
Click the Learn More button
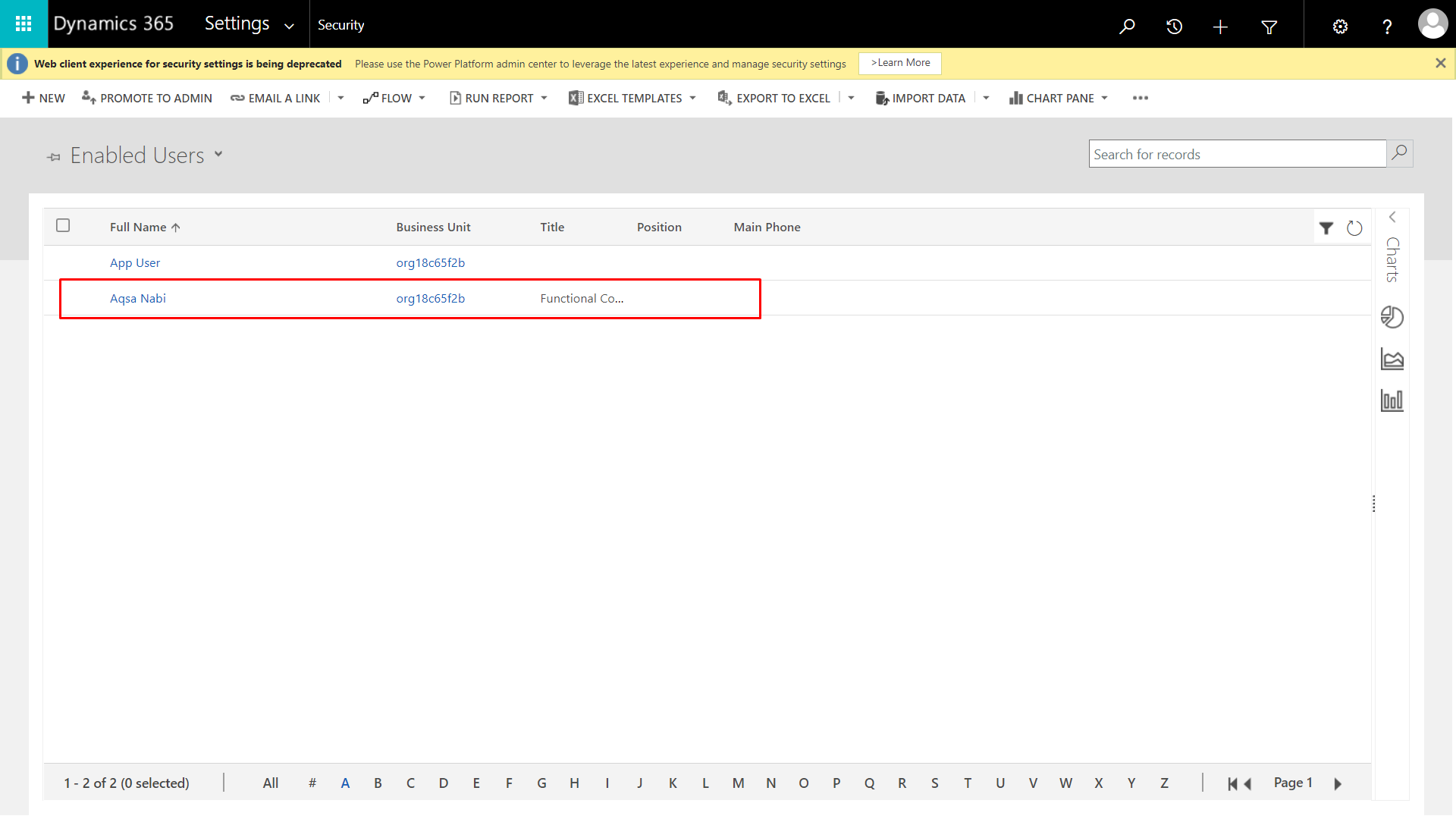pos(900,63)
